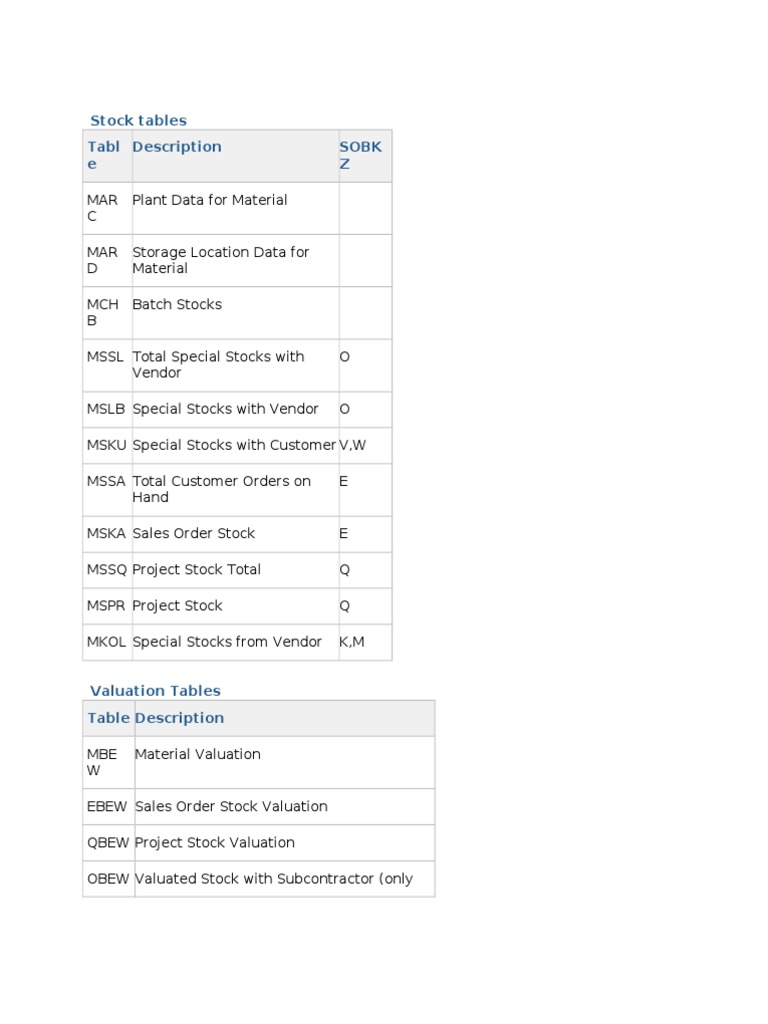Viewport: 768px width, 1024px height.
Task: Click the MSSQ table name cell
Action: pos(107,569)
